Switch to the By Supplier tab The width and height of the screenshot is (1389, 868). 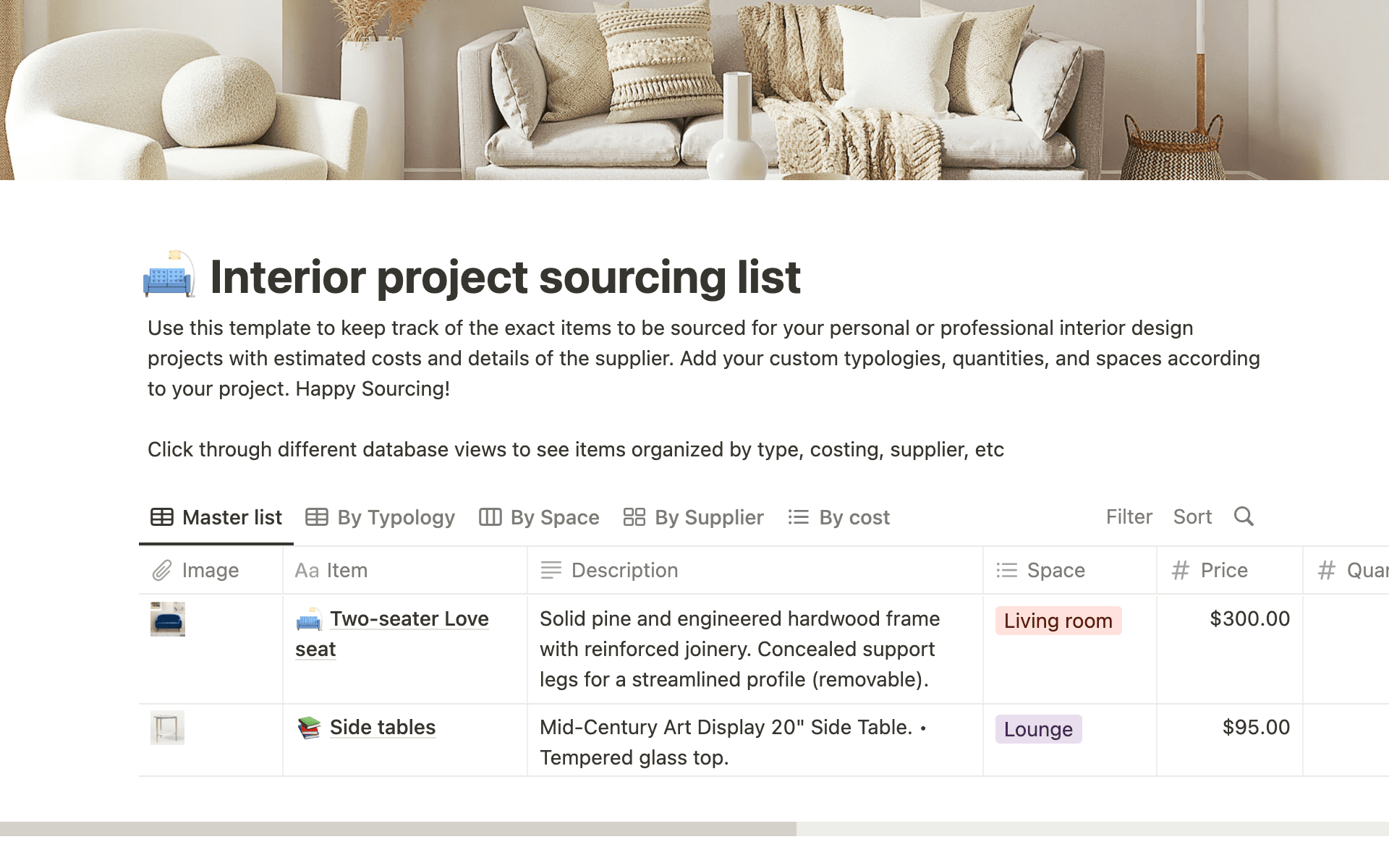click(708, 517)
